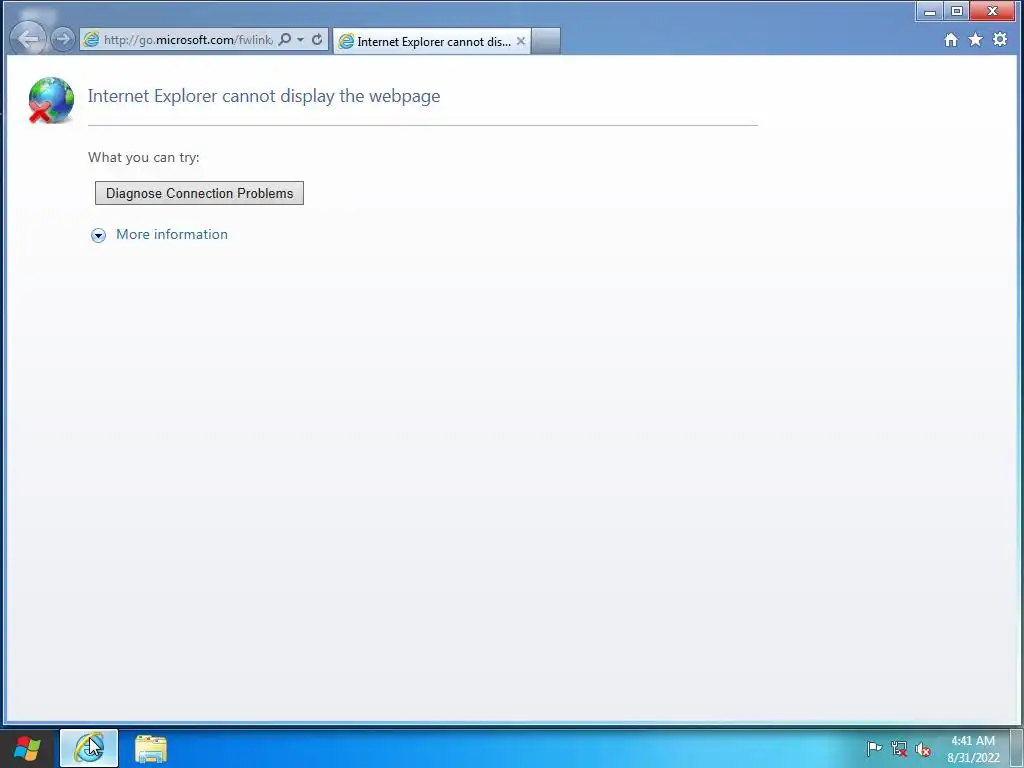Click Show desktop strip at taskbar end
The image size is (1024, 768).
point(1017,748)
